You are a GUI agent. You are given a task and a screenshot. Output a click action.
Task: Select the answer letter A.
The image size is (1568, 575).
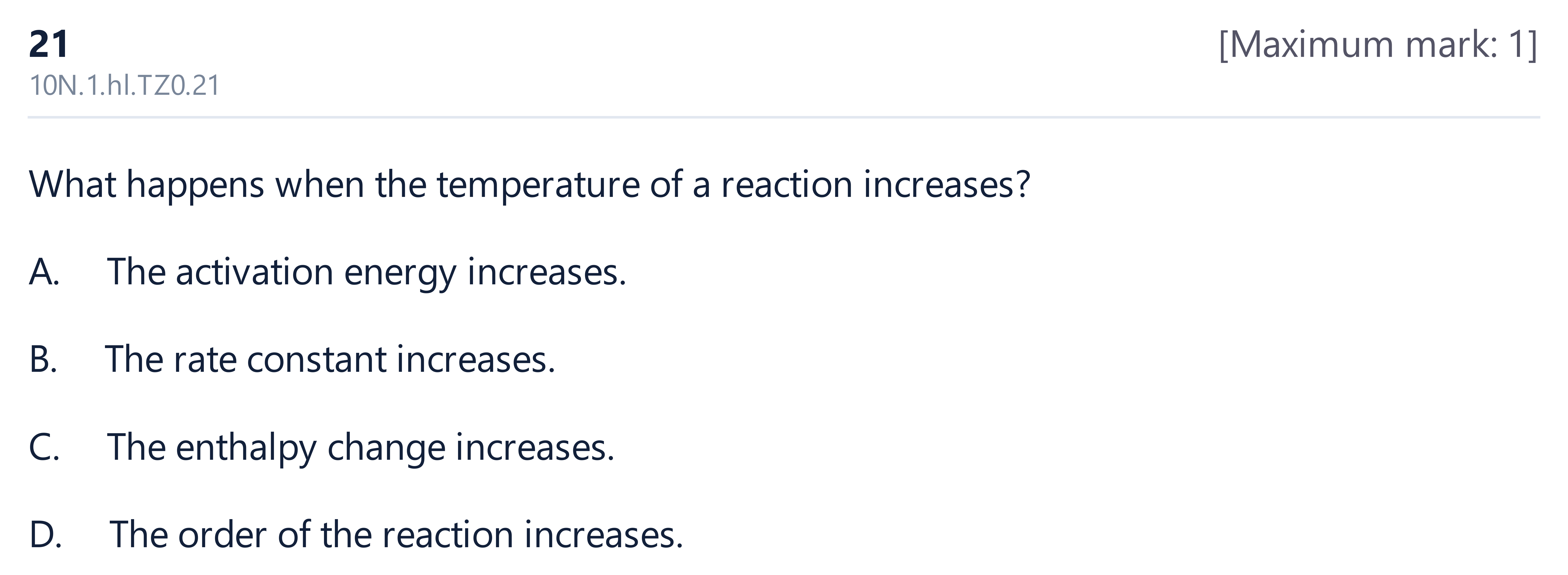pyautogui.click(x=44, y=272)
